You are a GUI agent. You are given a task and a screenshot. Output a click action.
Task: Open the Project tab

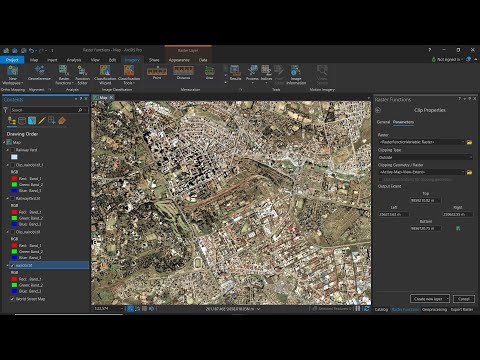12,60
